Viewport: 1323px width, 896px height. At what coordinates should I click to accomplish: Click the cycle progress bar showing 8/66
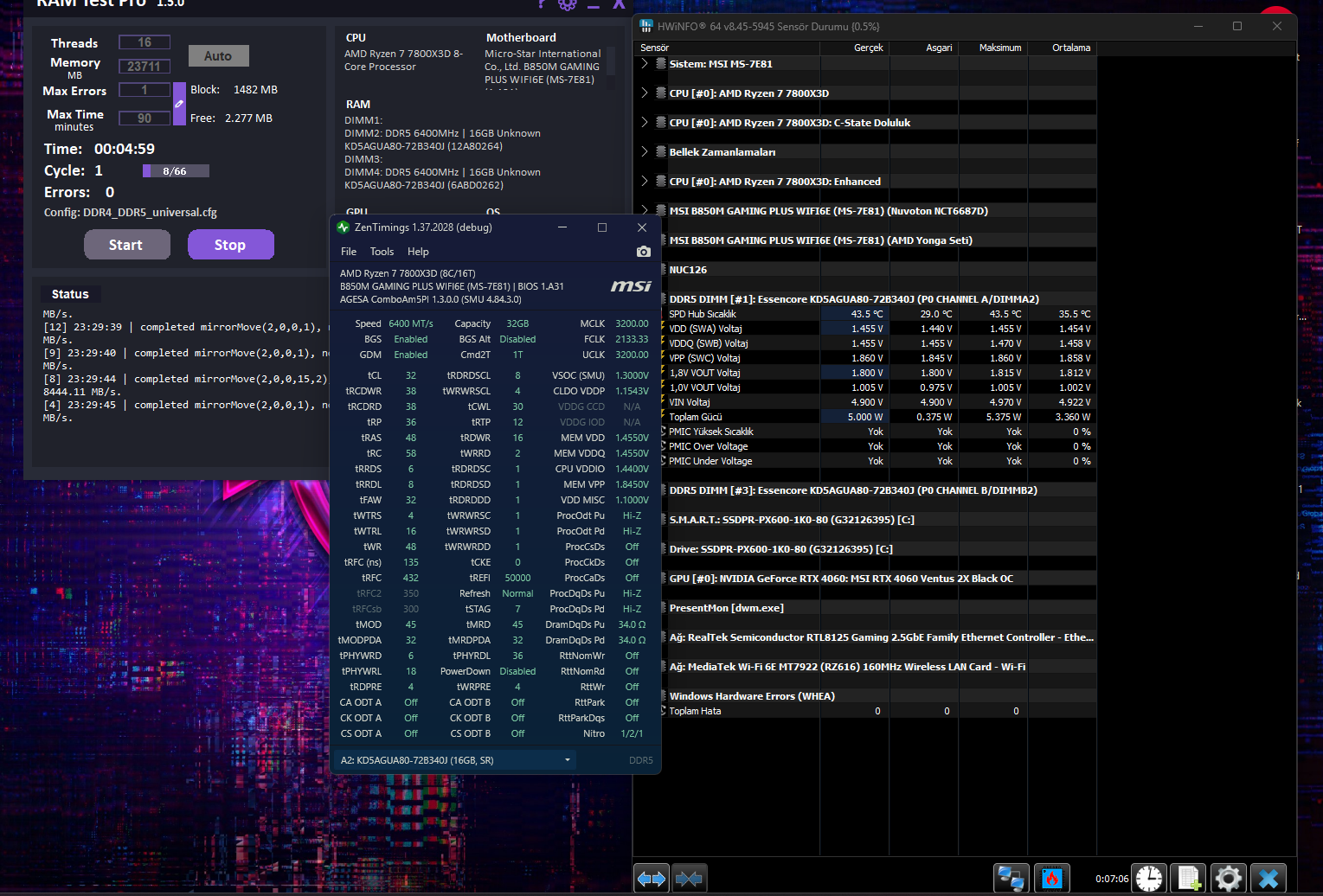pyautogui.click(x=176, y=171)
